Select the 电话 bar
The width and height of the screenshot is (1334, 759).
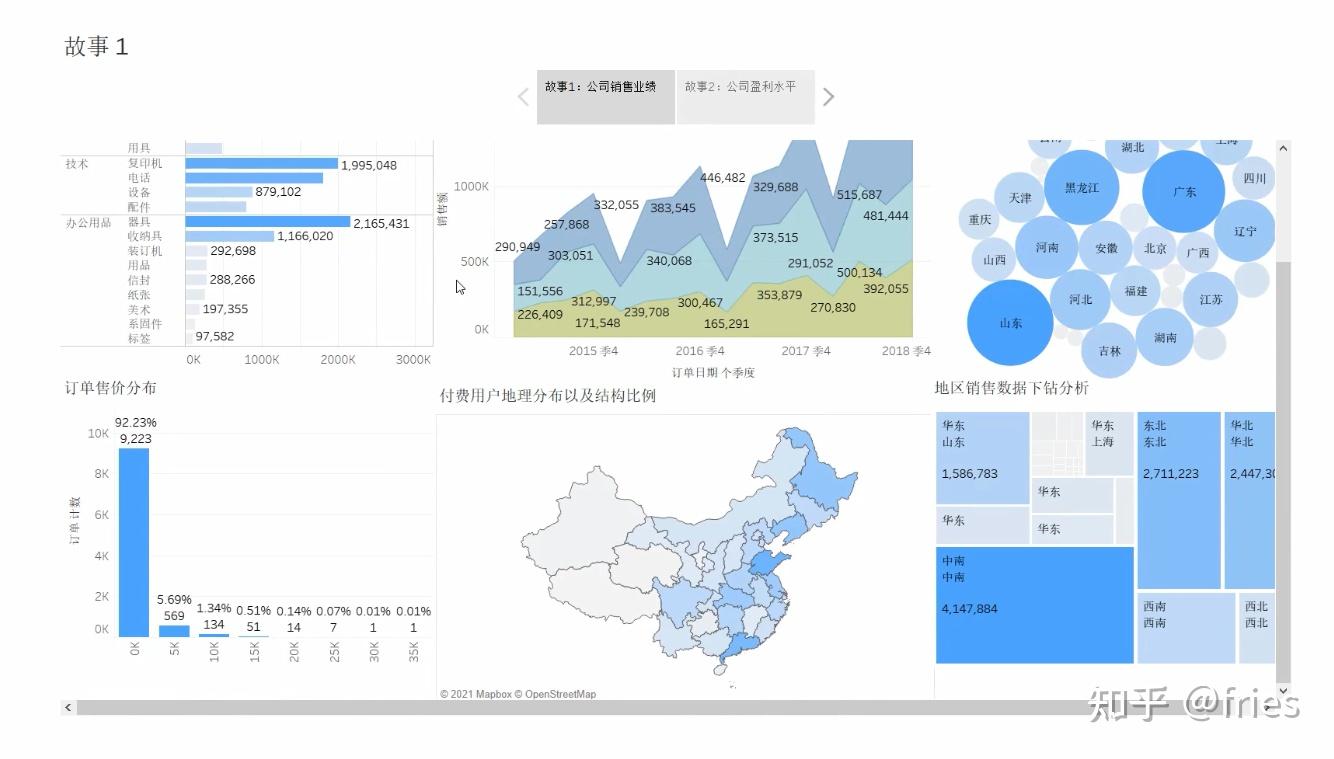254,178
